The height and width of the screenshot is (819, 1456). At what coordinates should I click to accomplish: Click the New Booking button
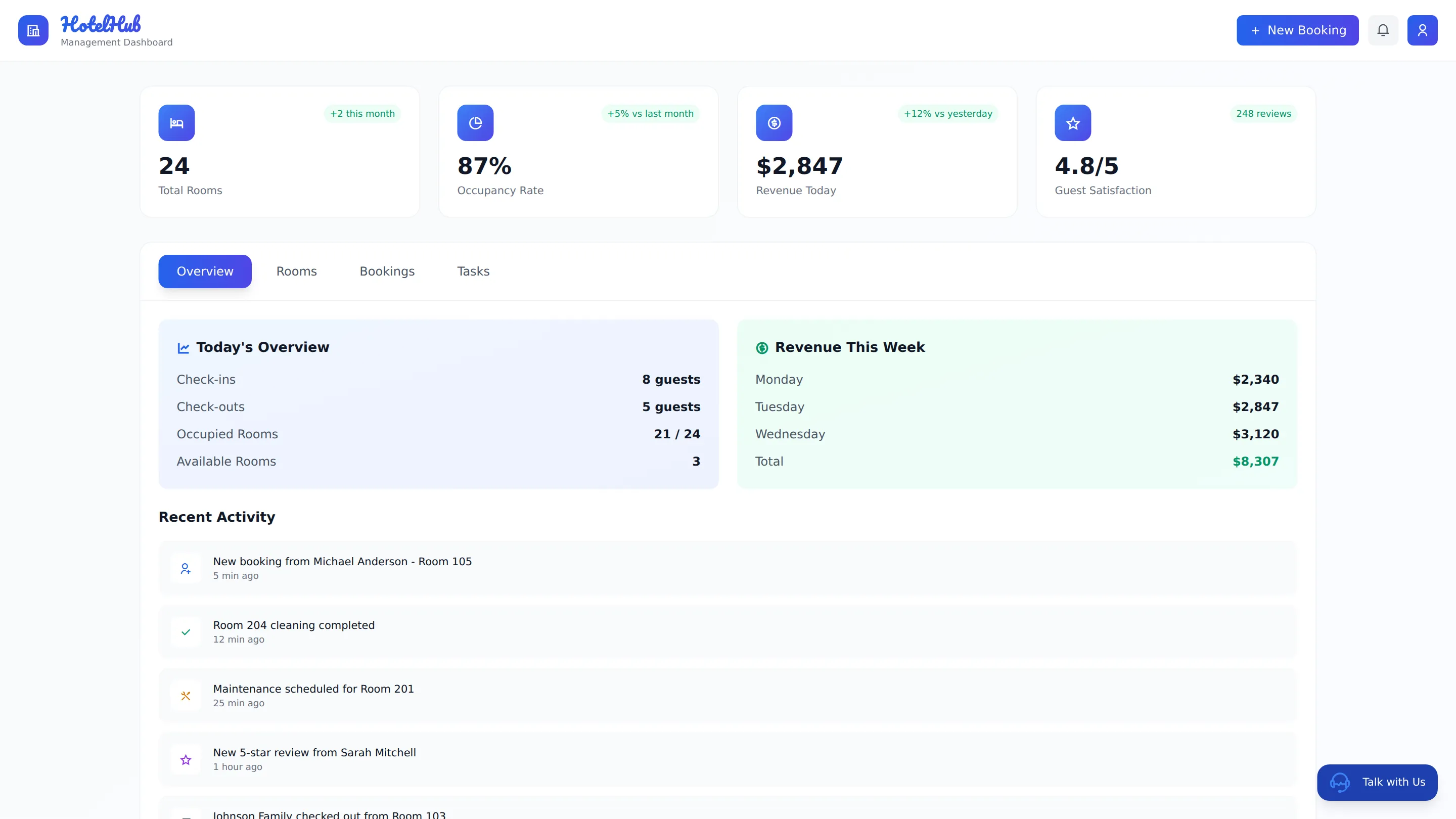[x=1297, y=30]
